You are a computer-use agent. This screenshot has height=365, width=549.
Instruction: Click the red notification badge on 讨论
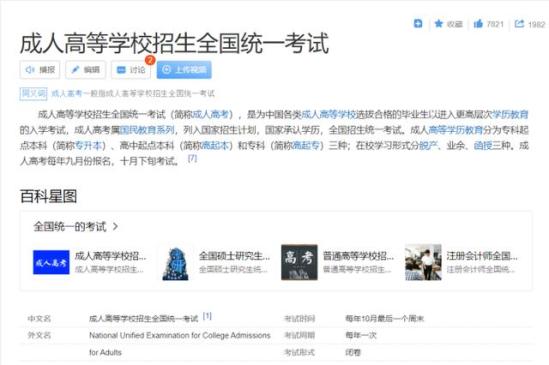point(150,60)
